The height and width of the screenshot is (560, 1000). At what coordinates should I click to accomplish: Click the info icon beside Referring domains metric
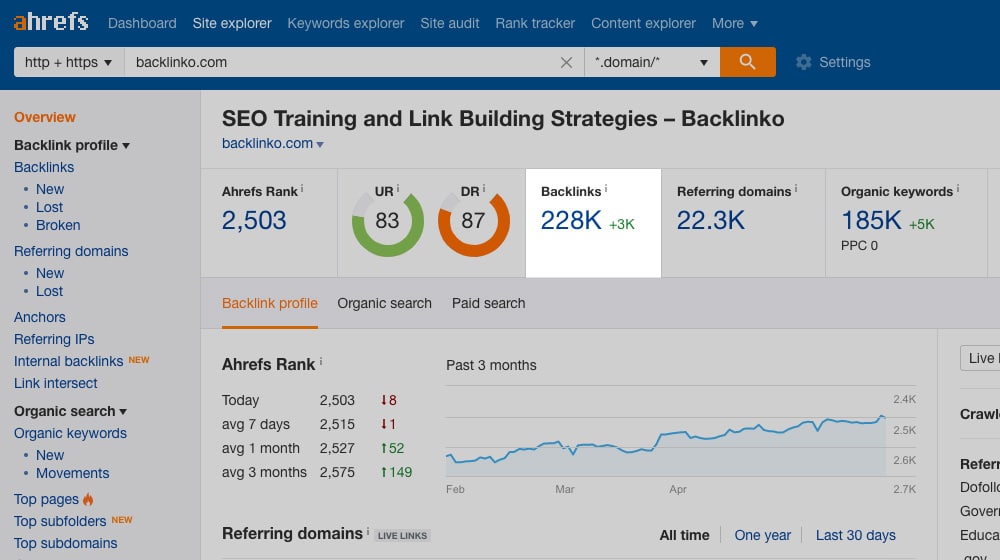795,189
